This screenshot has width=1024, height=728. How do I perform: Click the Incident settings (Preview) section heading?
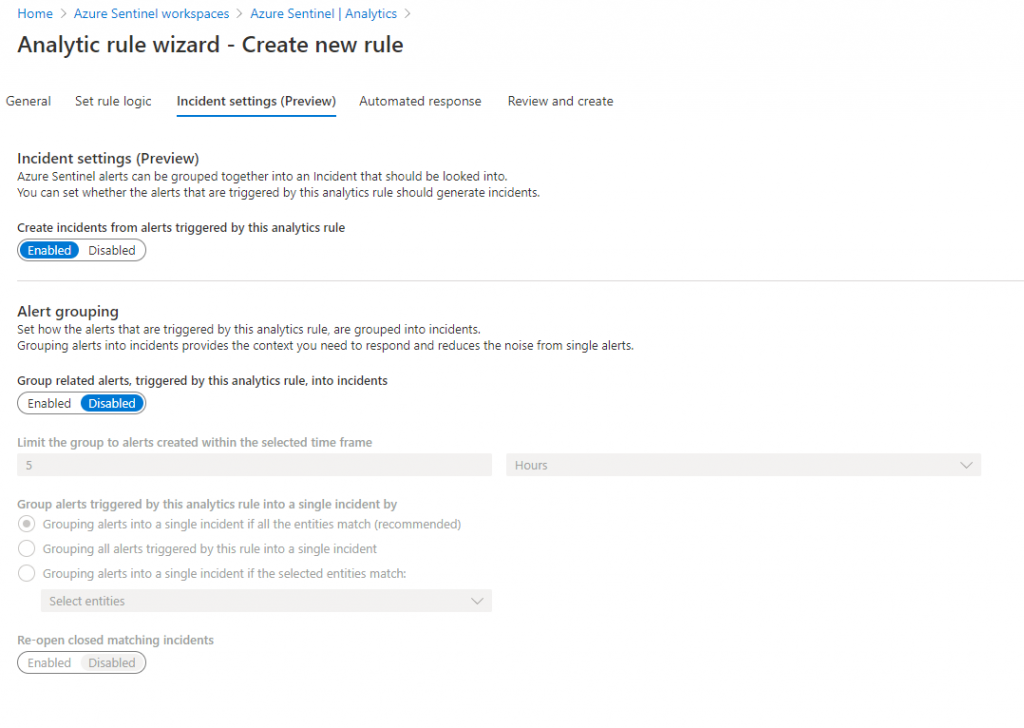tap(108, 159)
